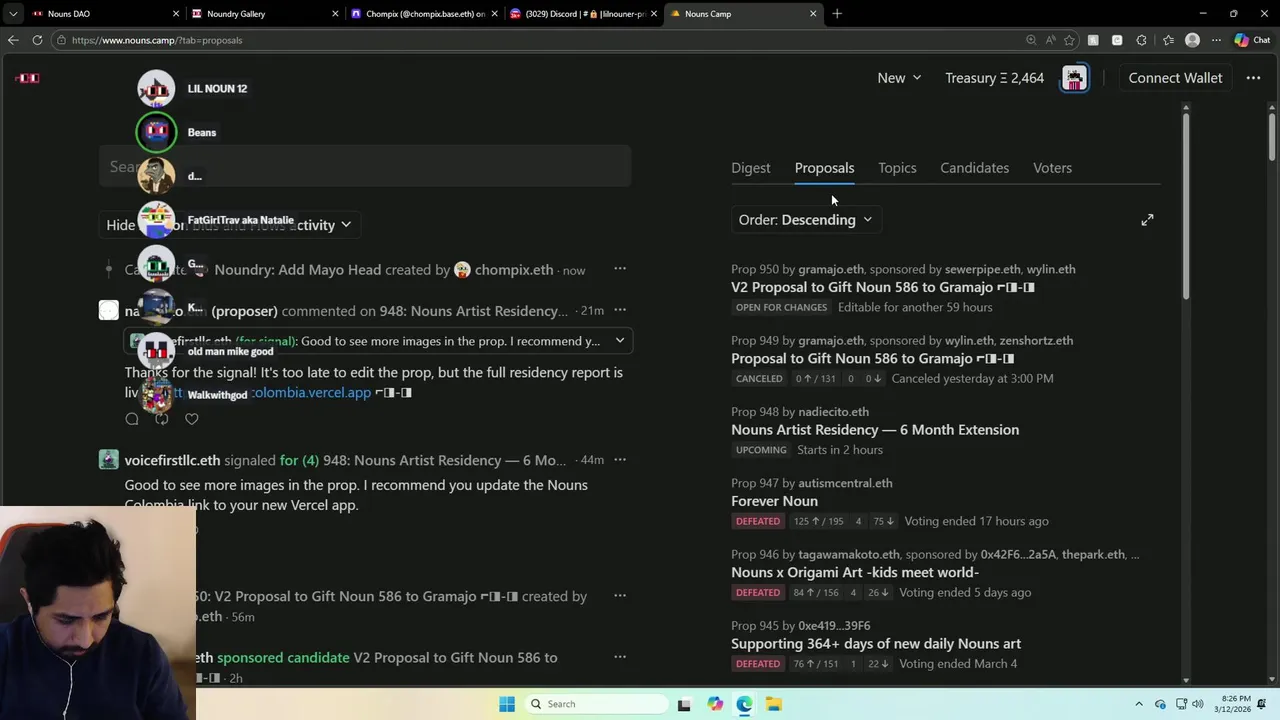The height and width of the screenshot is (720, 1280).
Task: Open browser profile avatar
Action: pyautogui.click(x=1192, y=40)
